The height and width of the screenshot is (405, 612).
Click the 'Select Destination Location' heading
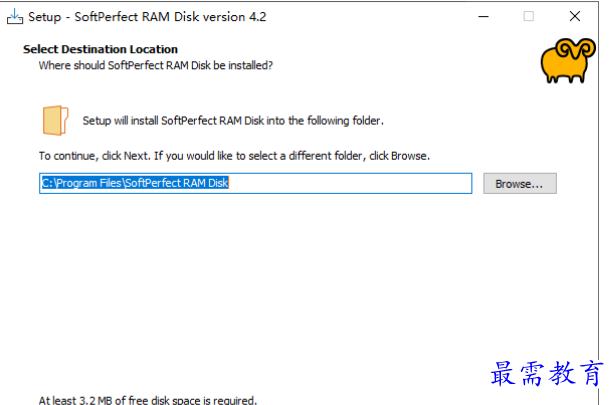(x=100, y=49)
